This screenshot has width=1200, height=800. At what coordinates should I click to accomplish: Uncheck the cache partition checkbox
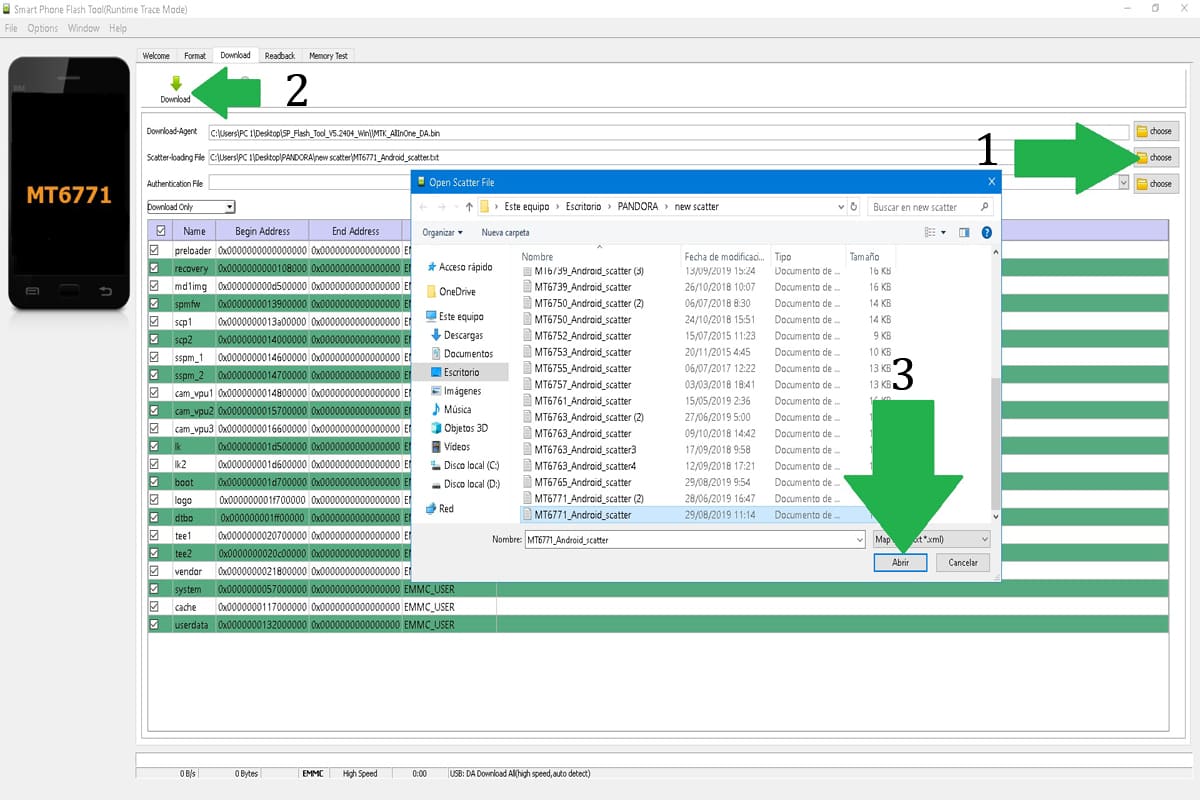155,607
